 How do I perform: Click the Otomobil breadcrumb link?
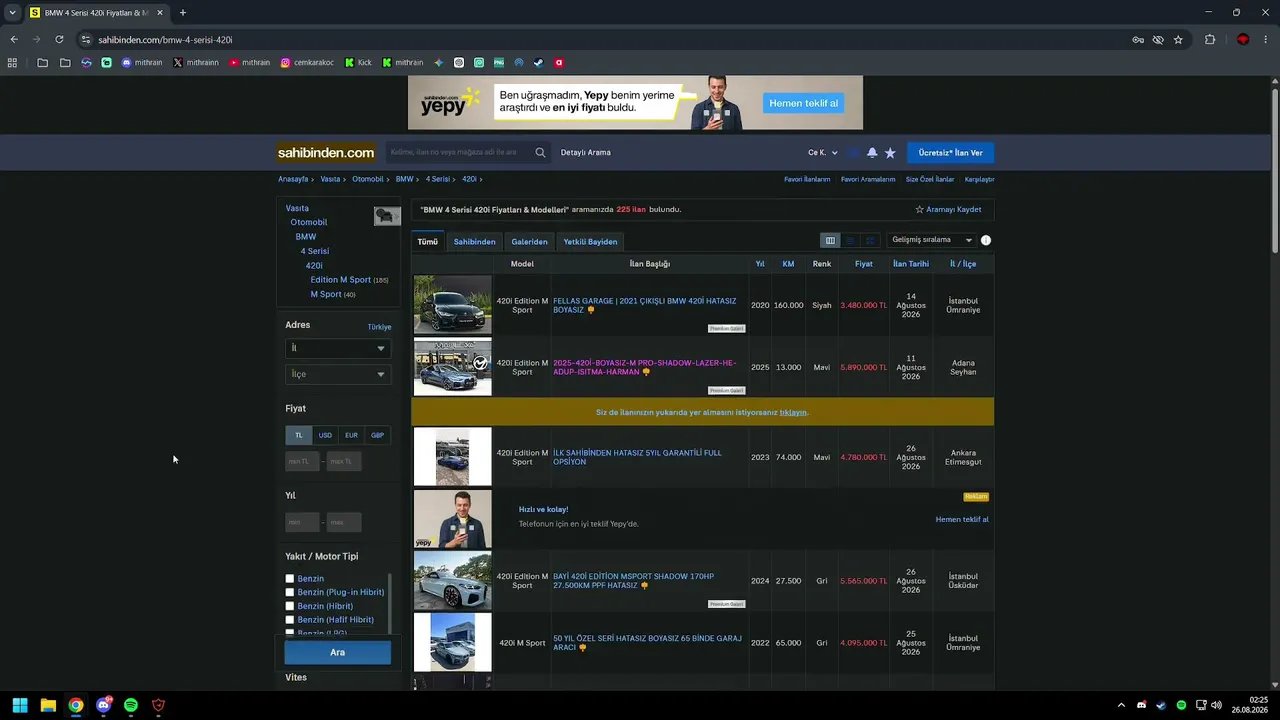tap(368, 180)
